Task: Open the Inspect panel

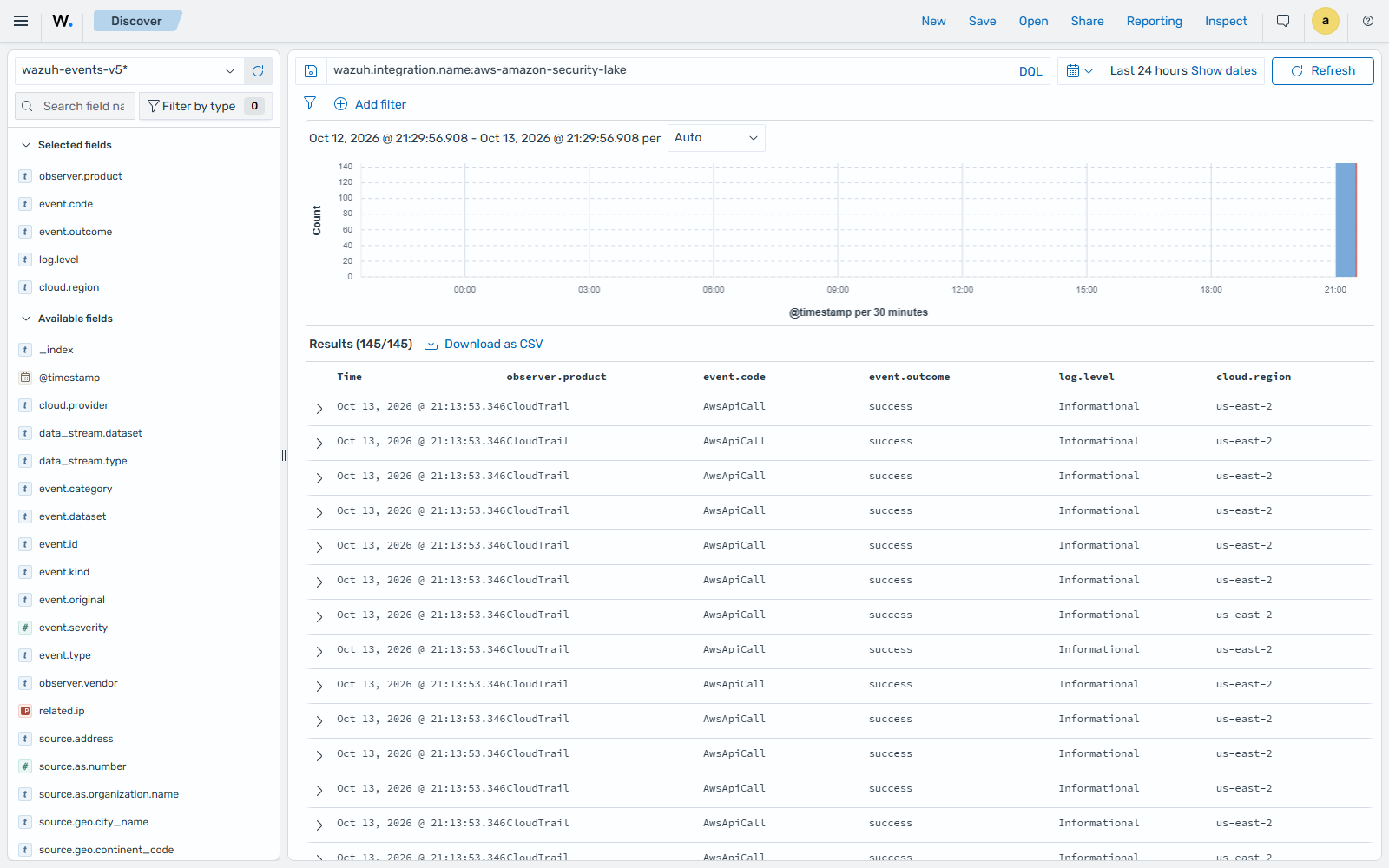Action: [x=1226, y=21]
